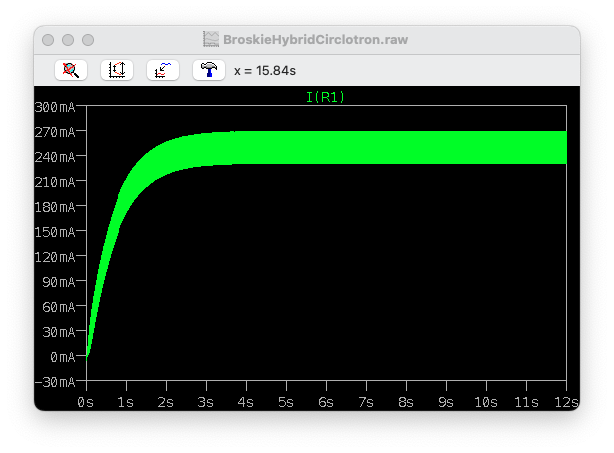
Task: Click the 0mA y-axis label
Action: [x=63, y=357]
